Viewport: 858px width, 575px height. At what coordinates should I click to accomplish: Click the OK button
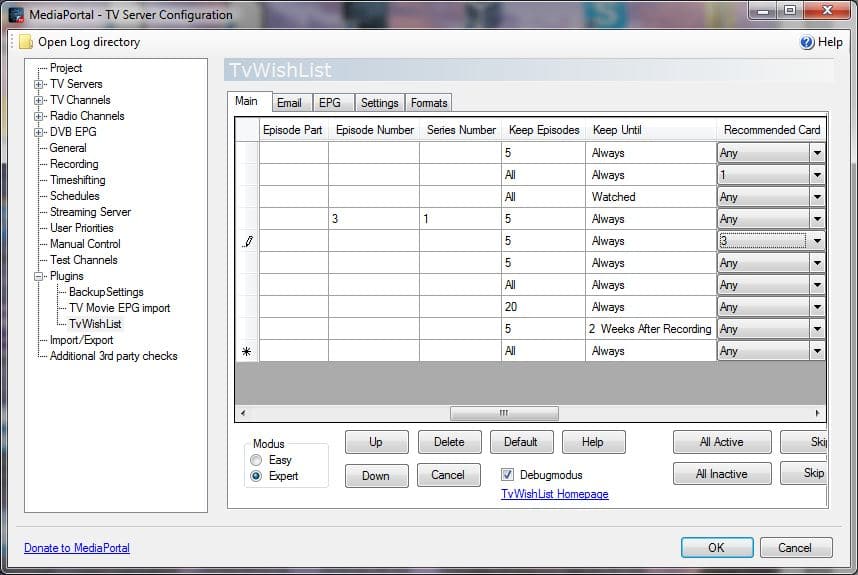coord(717,548)
